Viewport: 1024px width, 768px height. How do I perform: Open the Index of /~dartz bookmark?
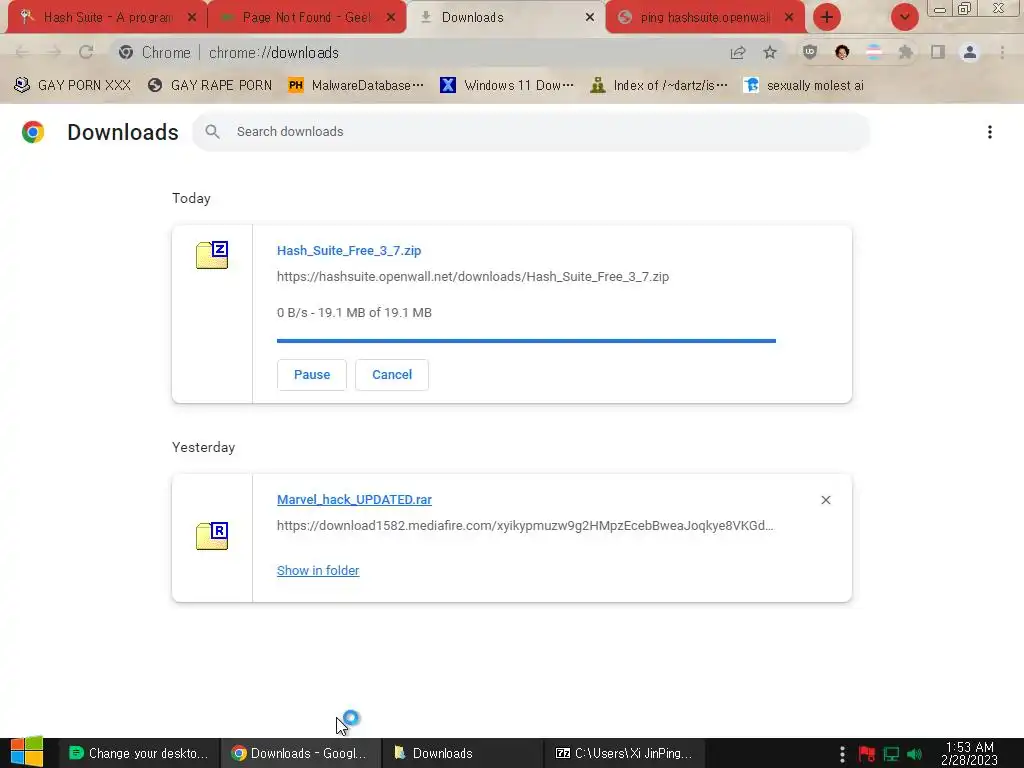tap(659, 85)
